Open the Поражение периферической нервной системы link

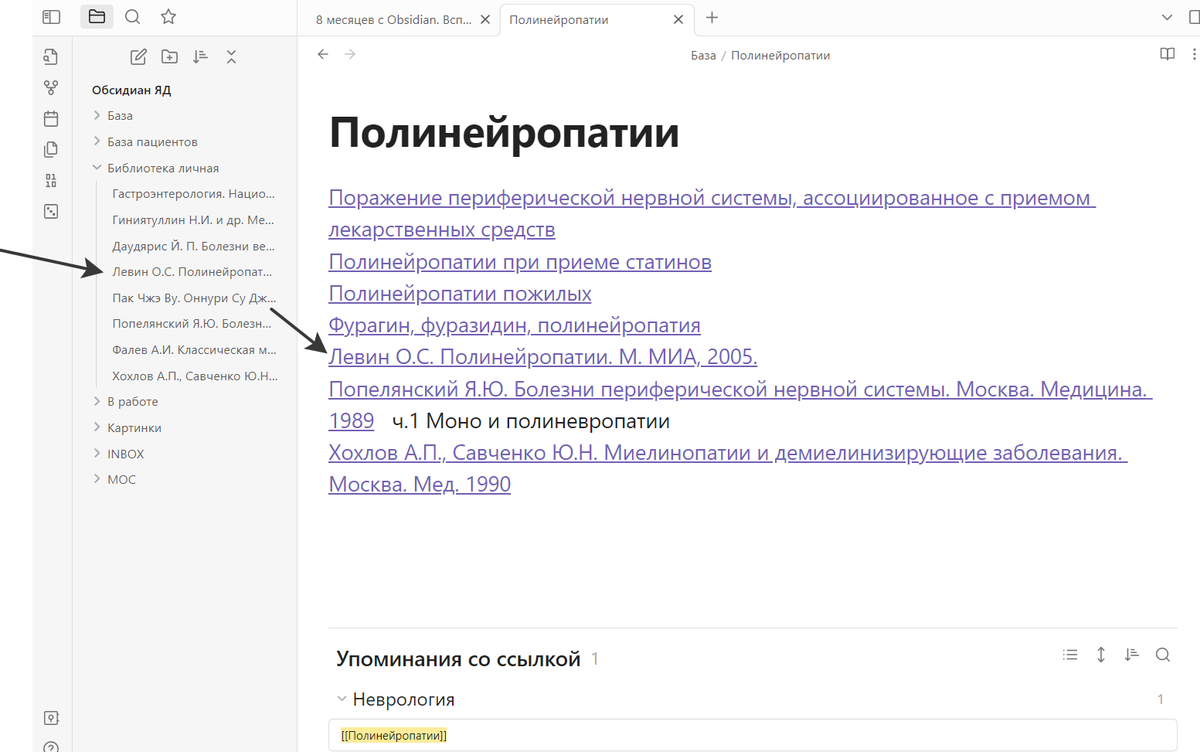(711, 214)
